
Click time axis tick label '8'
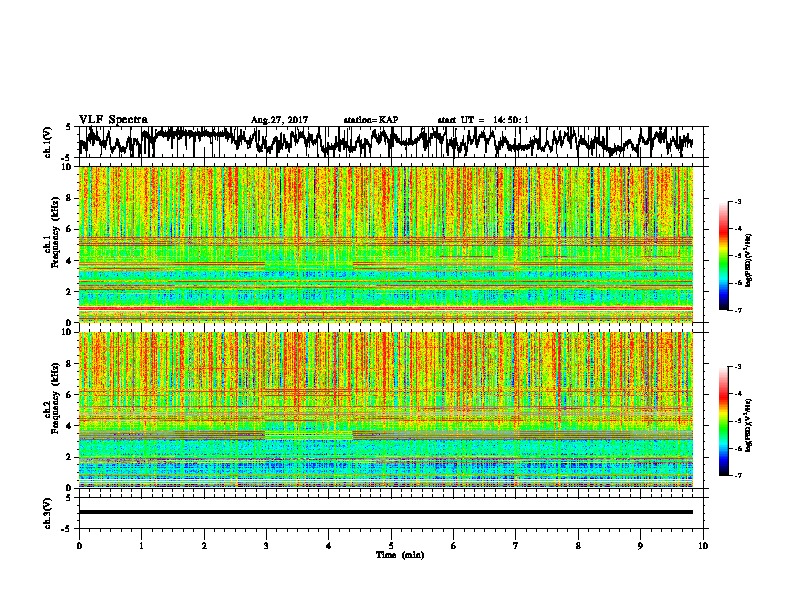pyautogui.click(x=578, y=545)
